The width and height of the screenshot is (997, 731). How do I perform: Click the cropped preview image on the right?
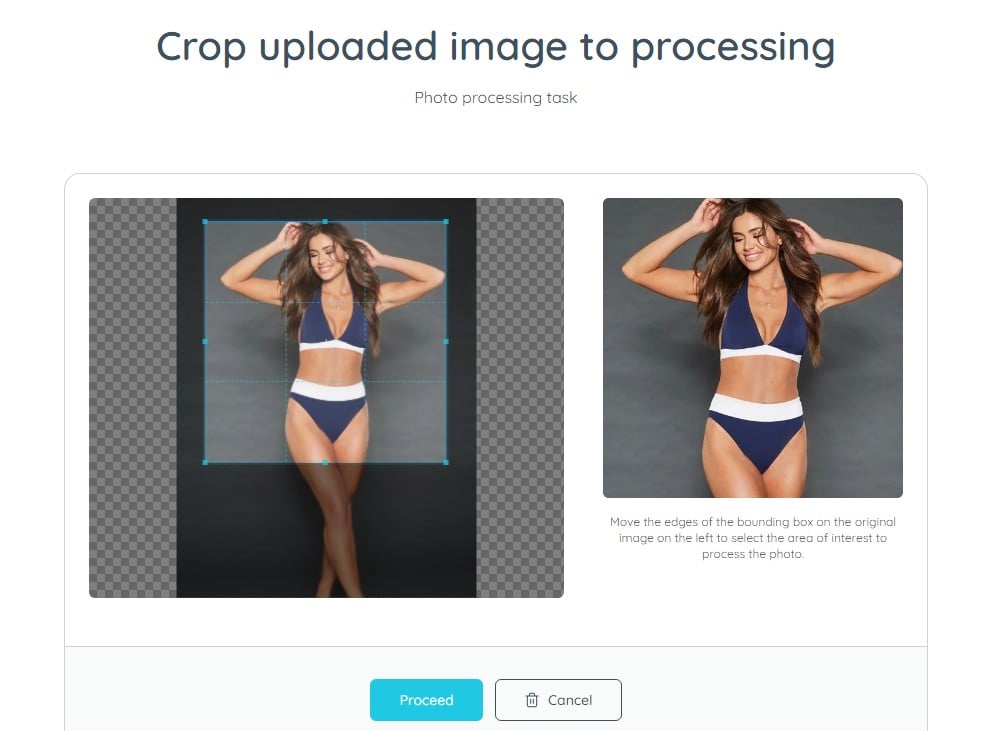point(753,348)
